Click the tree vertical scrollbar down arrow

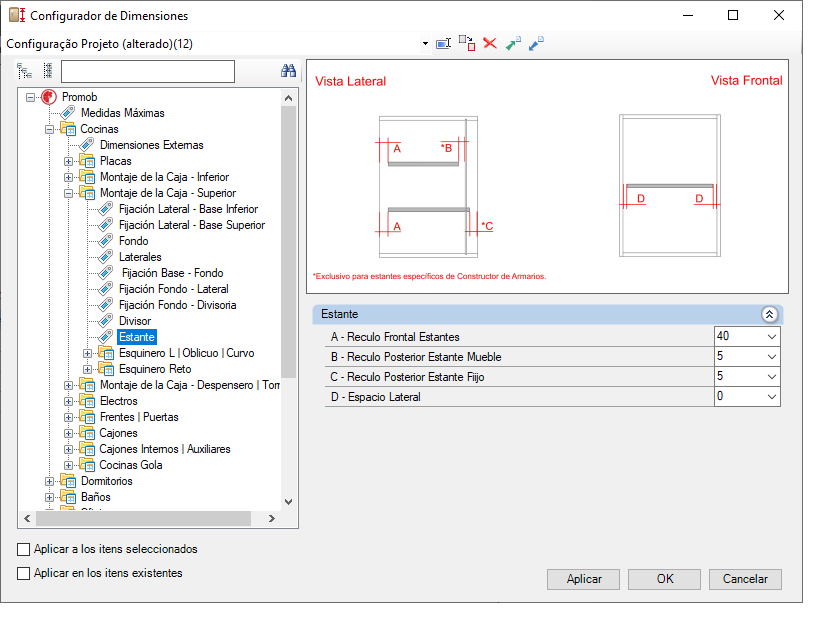[288, 501]
